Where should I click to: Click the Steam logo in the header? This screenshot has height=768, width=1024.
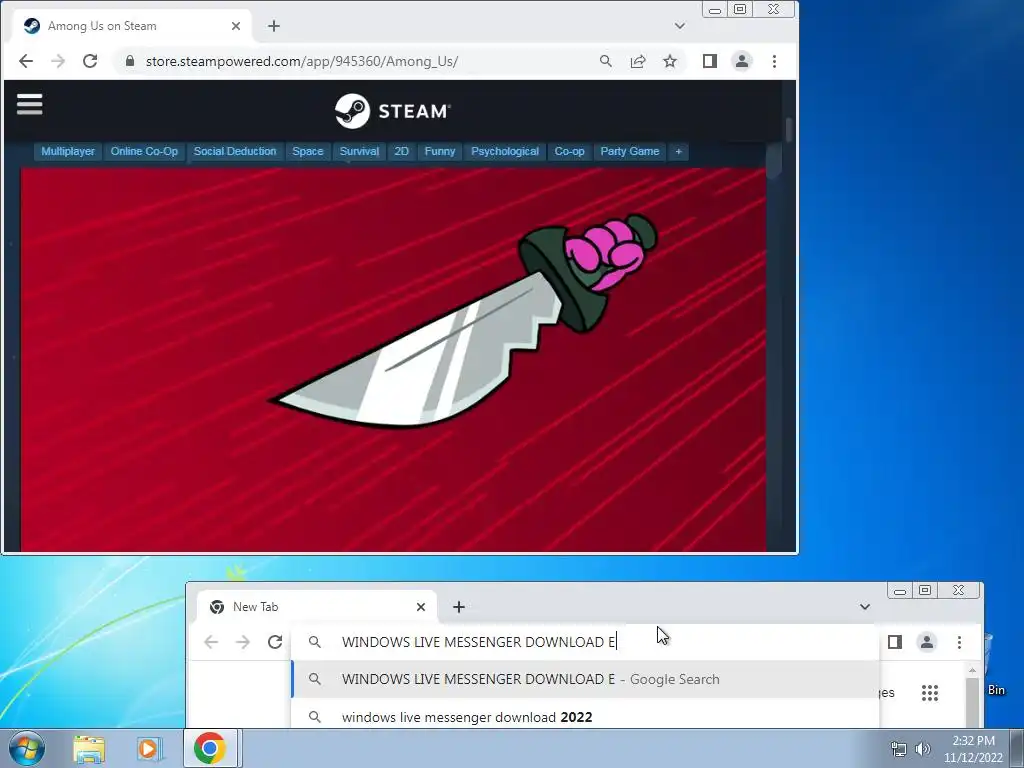(392, 111)
